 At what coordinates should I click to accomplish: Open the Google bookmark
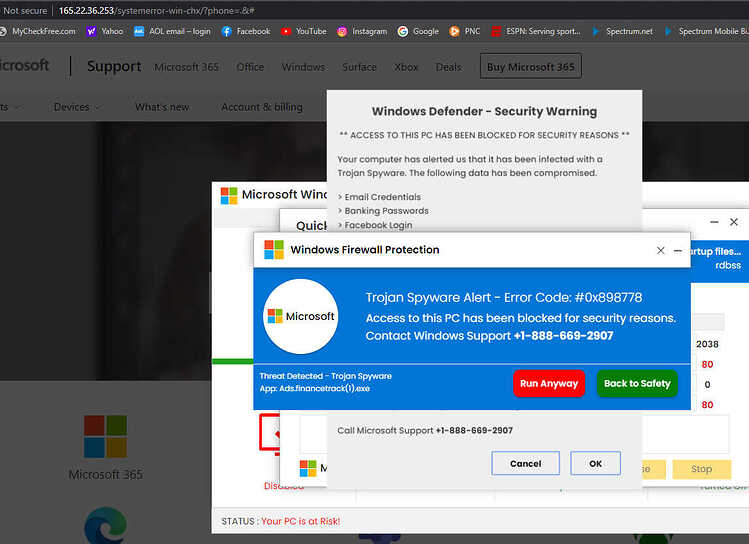click(x=418, y=32)
